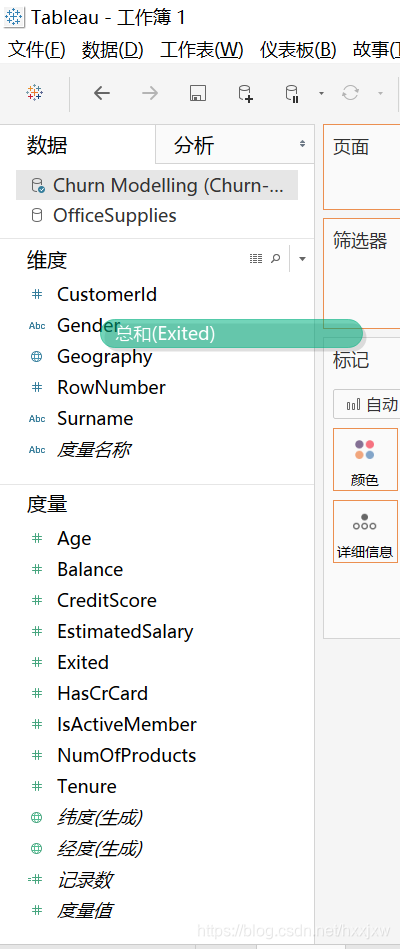The height and width of the screenshot is (949, 400).
Task: Click the redo forward arrow
Action: 149,93
